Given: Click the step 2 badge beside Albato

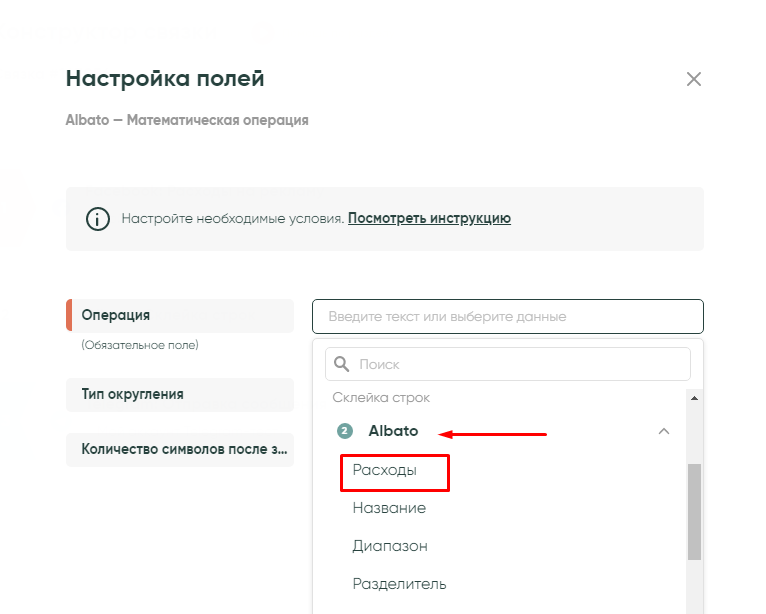Looking at the screenshot, I should pyautogui.click(x=345, y=431).
